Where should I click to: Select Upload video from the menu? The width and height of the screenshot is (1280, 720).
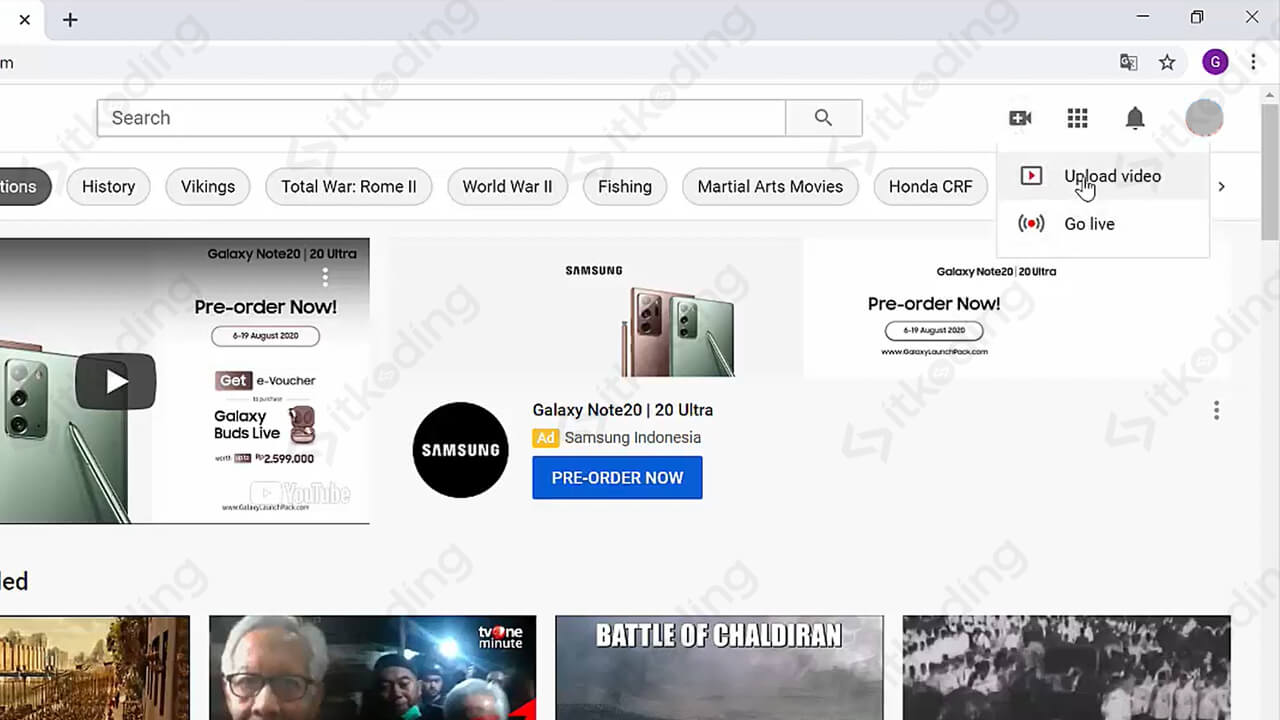[x=1103, y=176]
